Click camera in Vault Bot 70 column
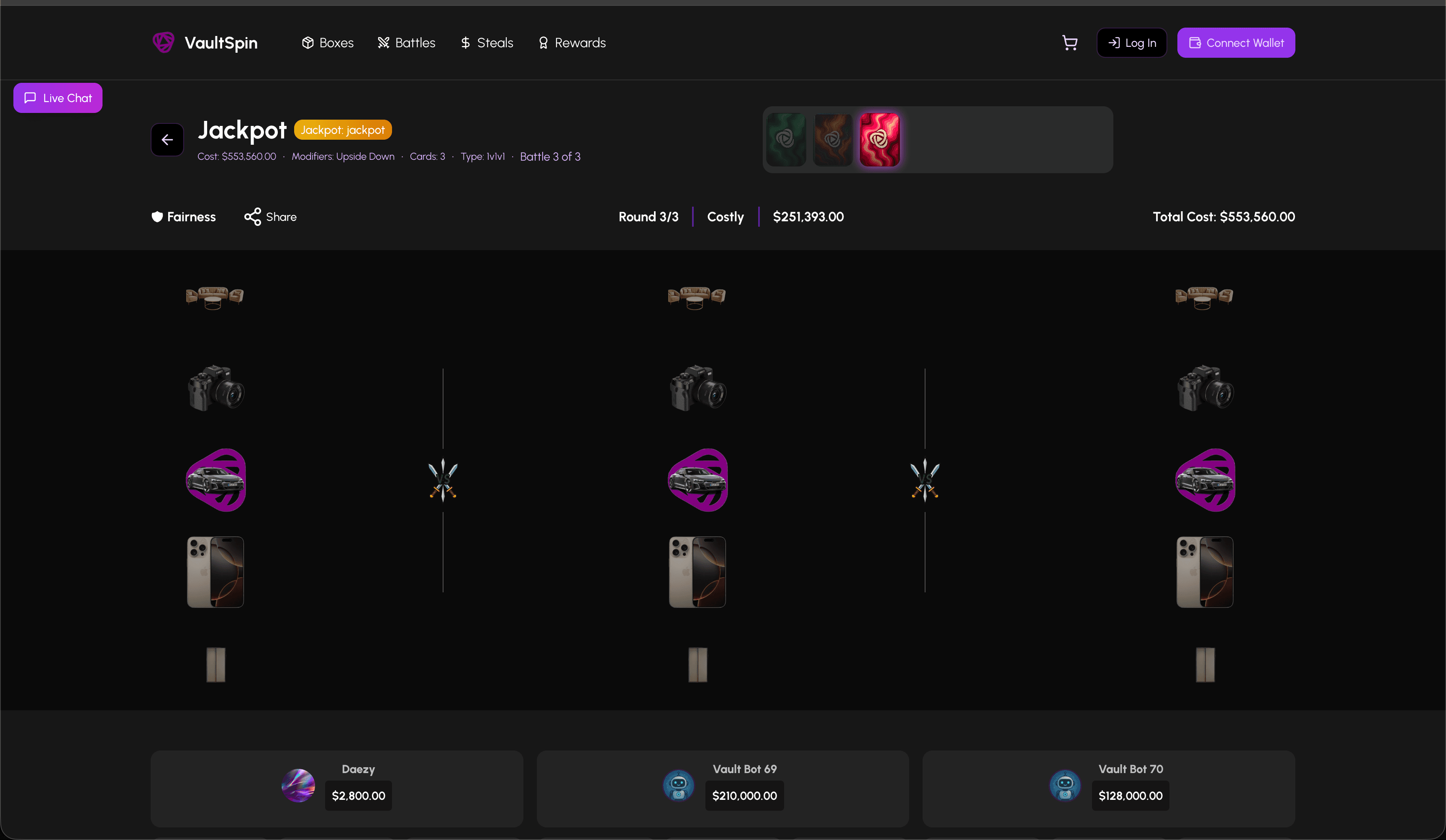Screen dimensions: 1446x840 point(1205,388)
